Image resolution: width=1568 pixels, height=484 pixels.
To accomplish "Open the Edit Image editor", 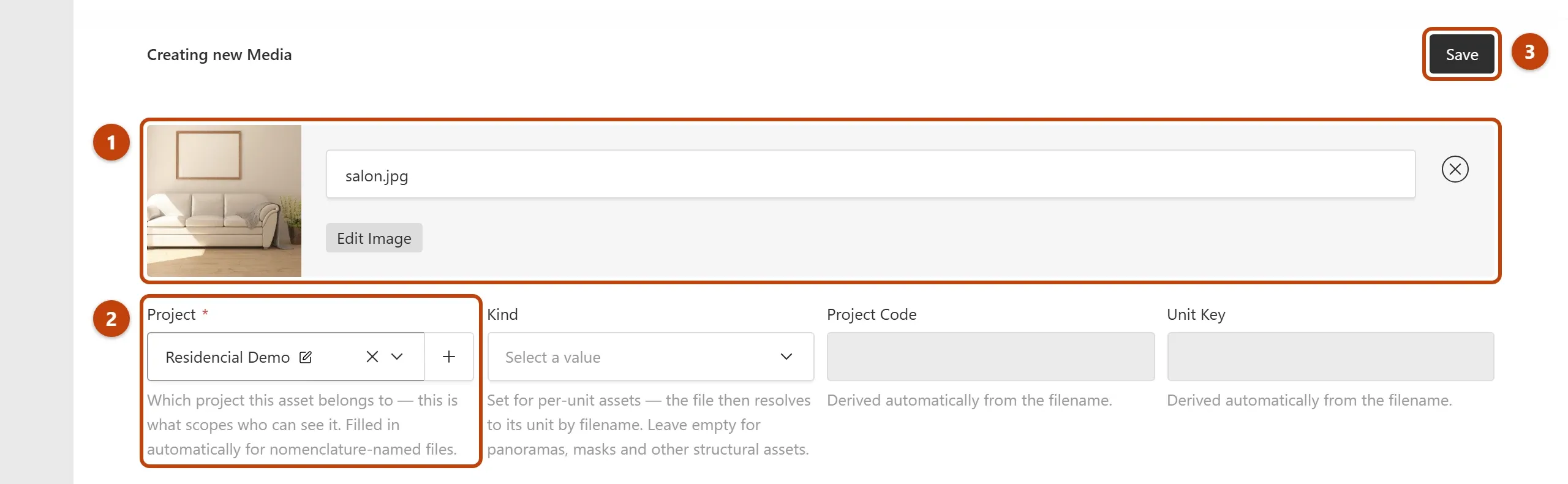I will pyautogui.click(x=374, y=238).
